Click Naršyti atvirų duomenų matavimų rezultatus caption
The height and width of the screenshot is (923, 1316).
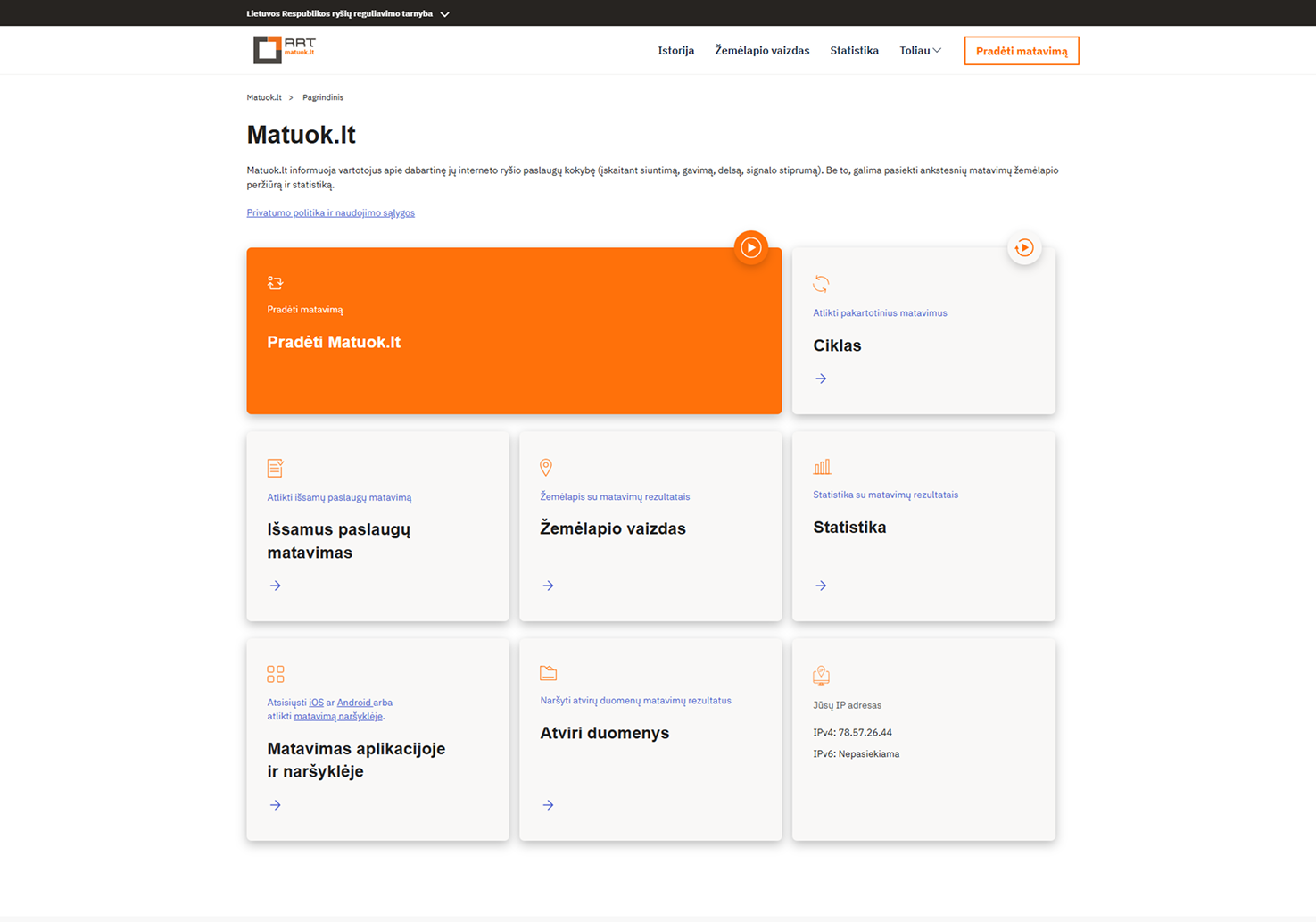[635, 701]
